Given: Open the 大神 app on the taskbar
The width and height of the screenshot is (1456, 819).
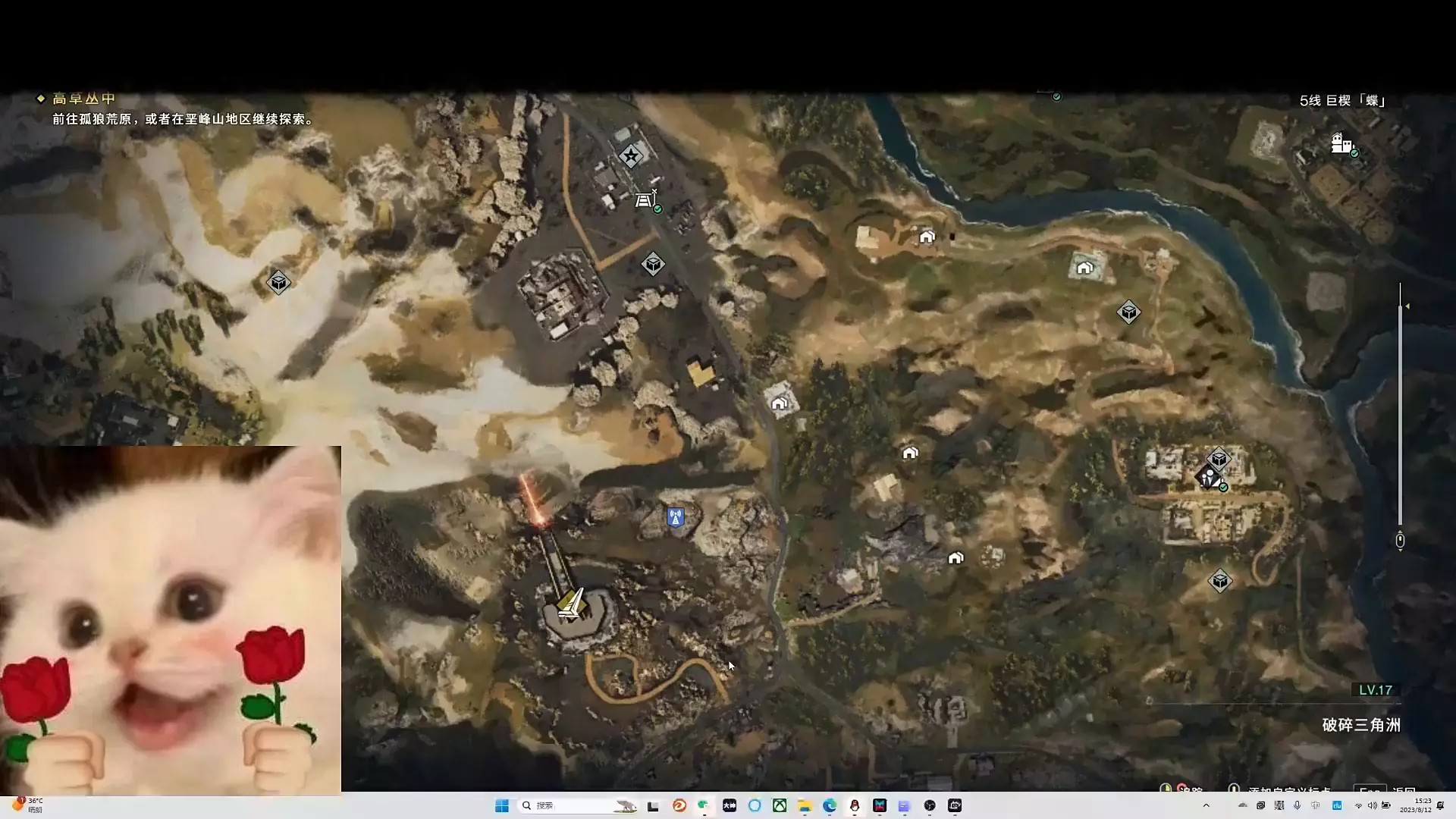Looking at the screenshot, I should pos(730,805).
